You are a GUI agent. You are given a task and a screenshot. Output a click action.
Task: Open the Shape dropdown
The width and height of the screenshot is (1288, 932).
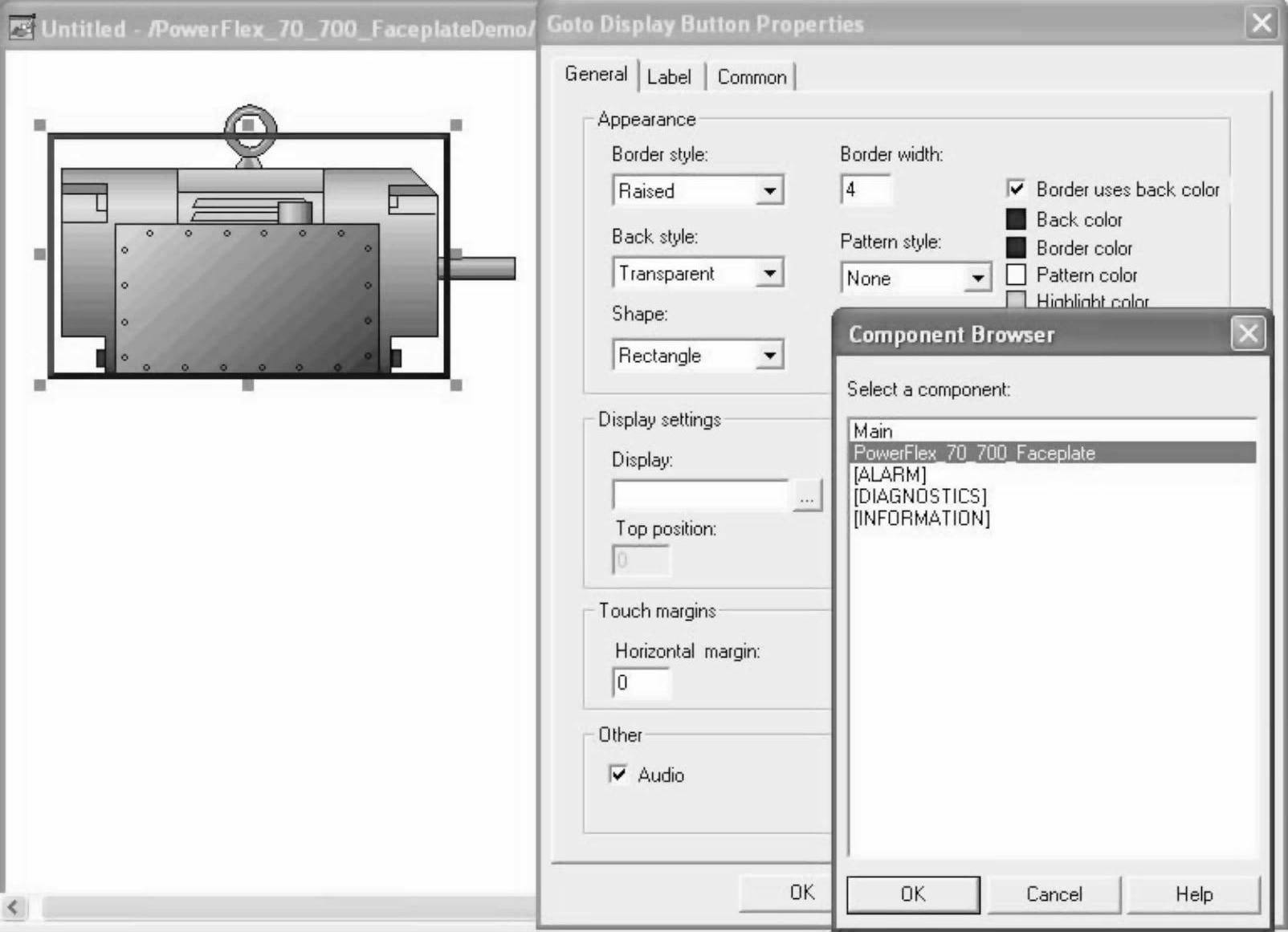pos(769,355)
